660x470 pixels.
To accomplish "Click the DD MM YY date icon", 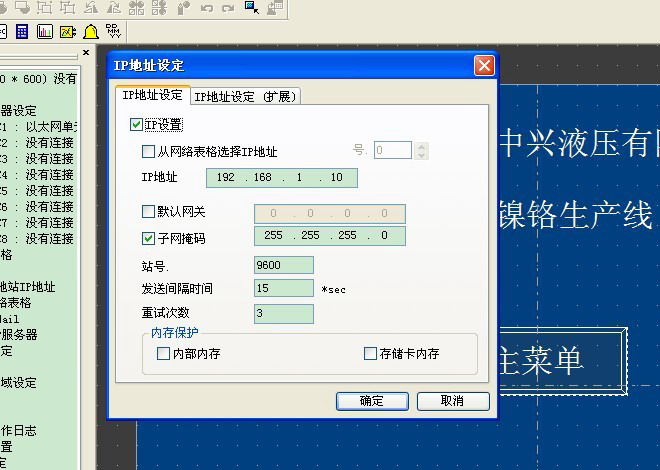I will (x=113, y=32).
